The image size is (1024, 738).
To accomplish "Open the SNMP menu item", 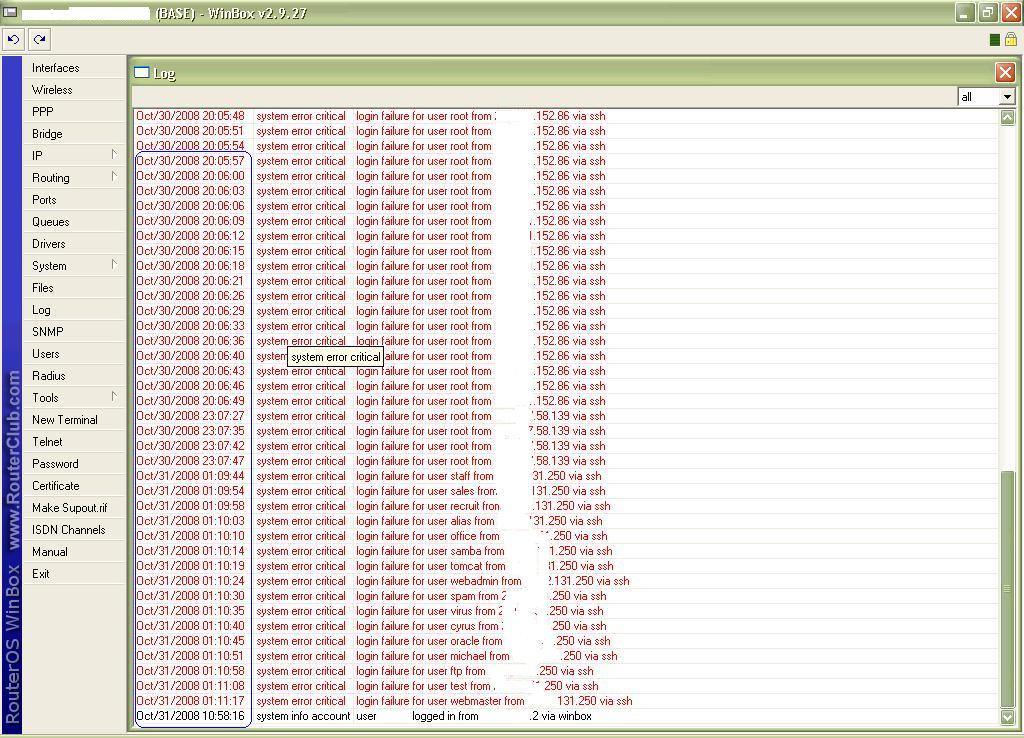I will (x=74, y=332).
